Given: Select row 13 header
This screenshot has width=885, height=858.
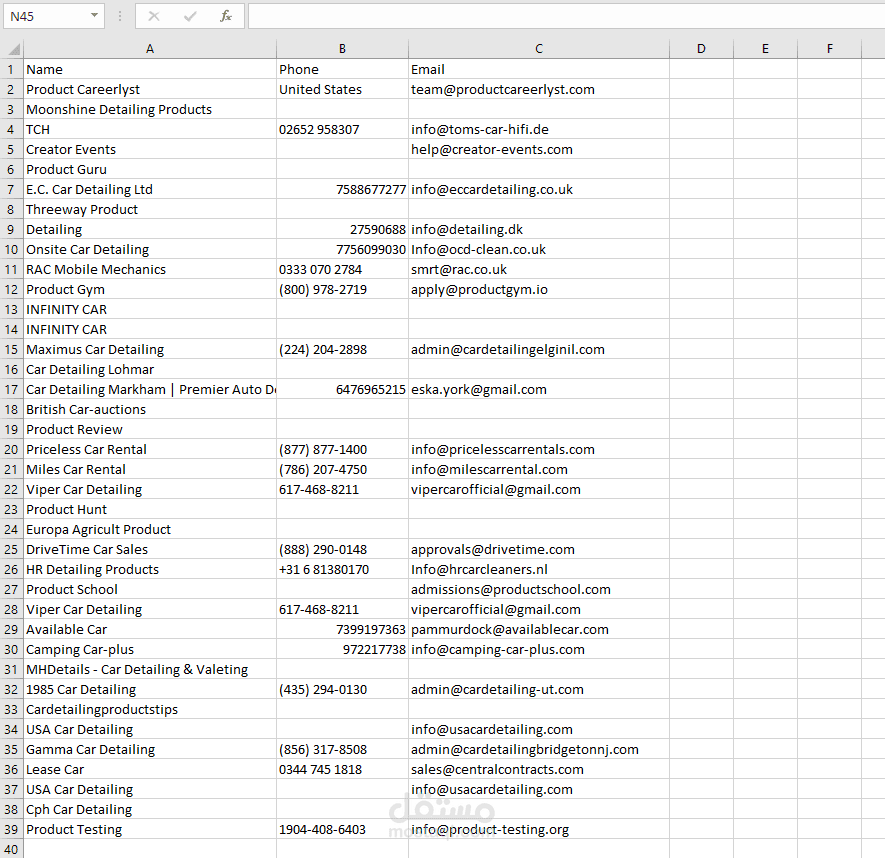Looking at the screenshot, I should pos(11,309).
